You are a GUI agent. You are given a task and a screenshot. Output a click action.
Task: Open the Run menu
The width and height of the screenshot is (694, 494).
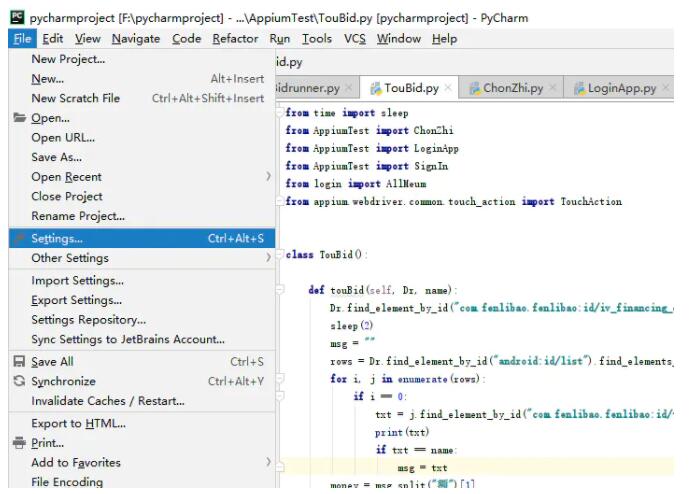coord(280,39)
